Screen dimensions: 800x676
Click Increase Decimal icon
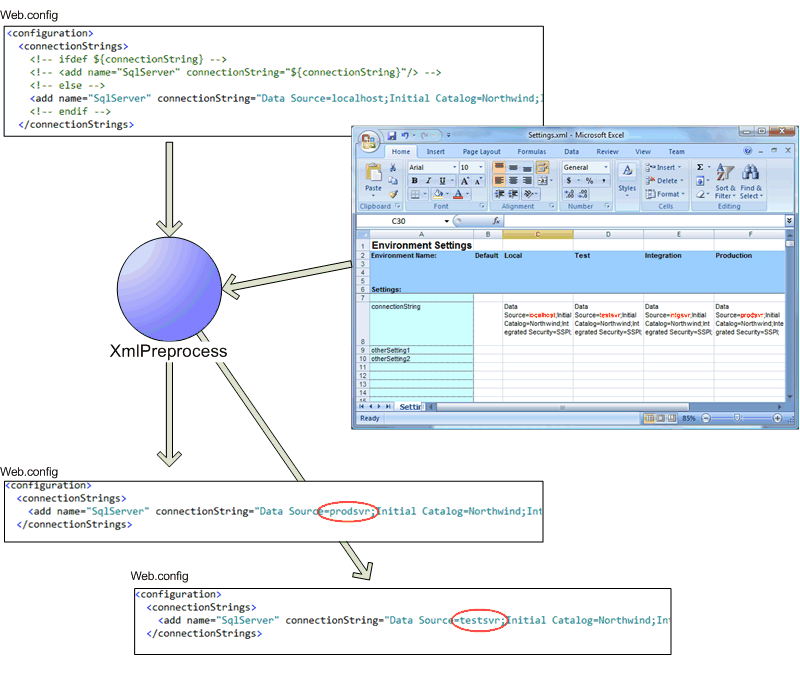pos(569,194)
